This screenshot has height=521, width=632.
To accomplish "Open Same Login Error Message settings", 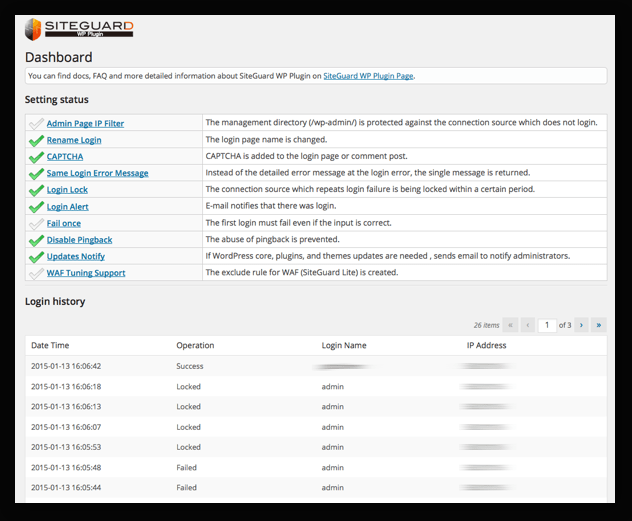I will click(x=98, y=173).
